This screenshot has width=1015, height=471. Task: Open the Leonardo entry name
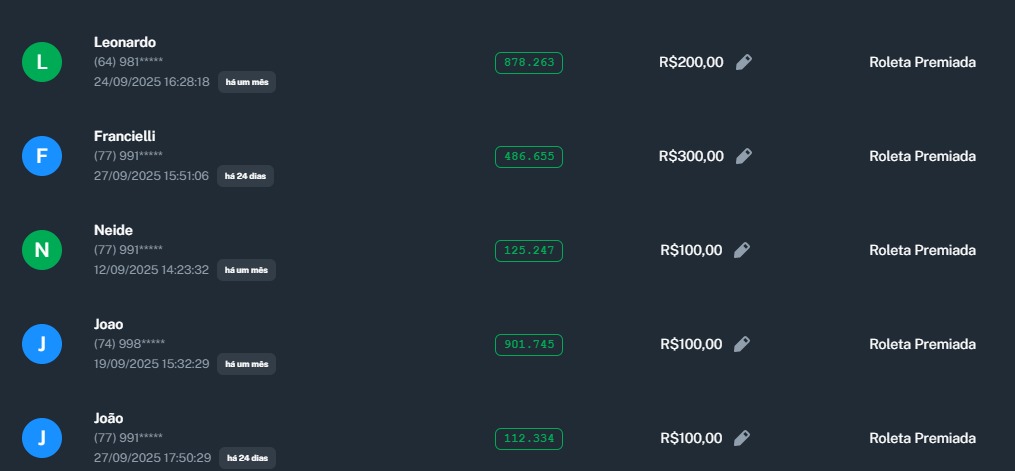point(125,42)
